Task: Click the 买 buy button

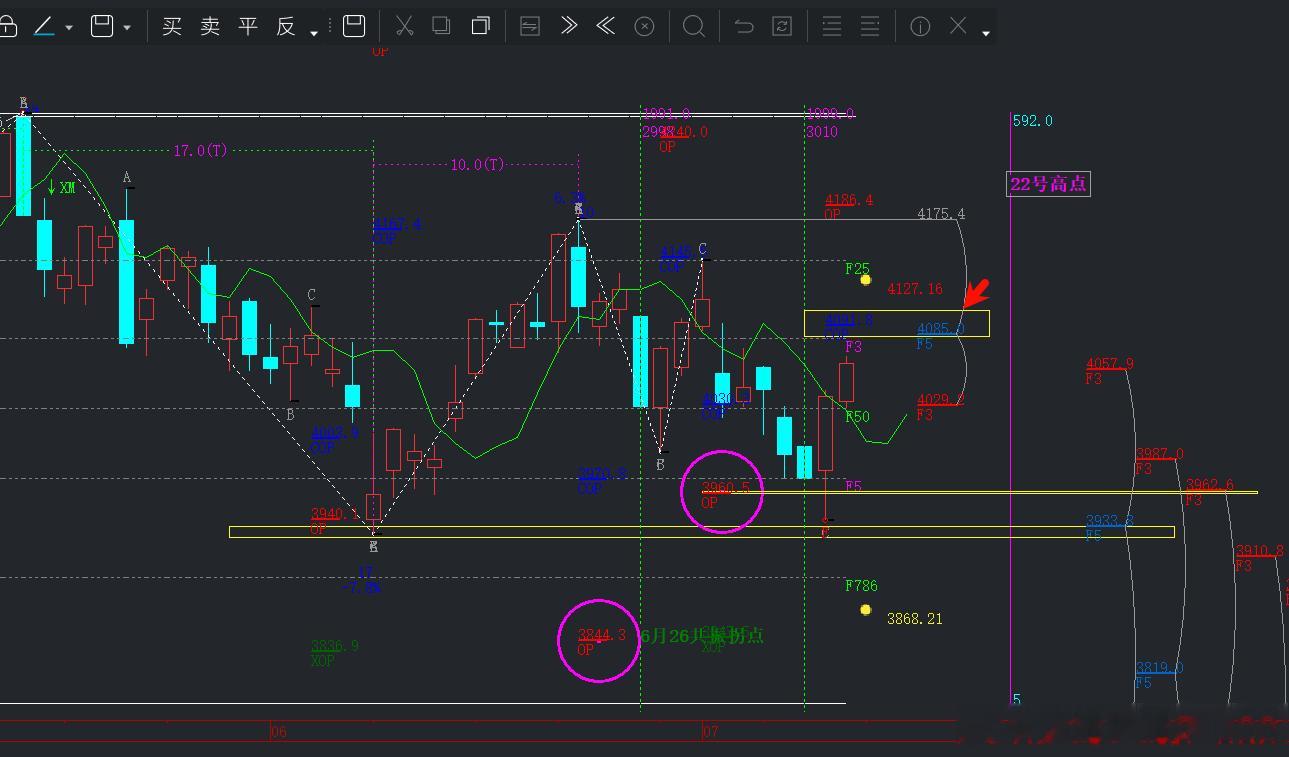Action: pyautogui.click(x=172, y=27)
